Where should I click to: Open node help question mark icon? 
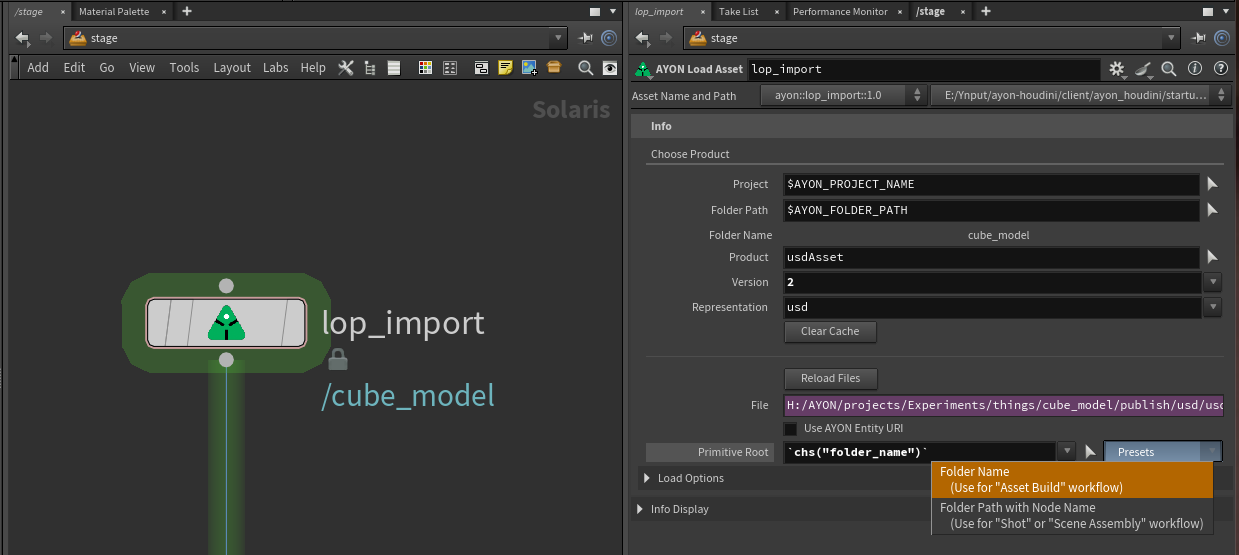pyautogui.click(x=1220, y=69)
